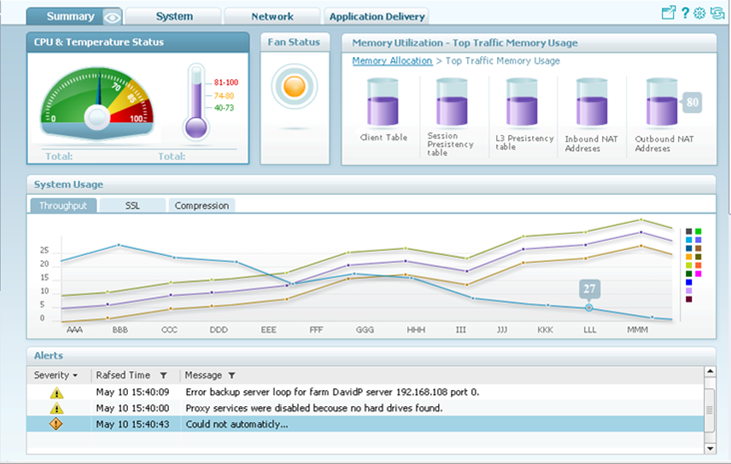Click the alerts scrollbar up arrow
Image resolution: width=731 pixels, height=464 pixels.
point(710,372)
